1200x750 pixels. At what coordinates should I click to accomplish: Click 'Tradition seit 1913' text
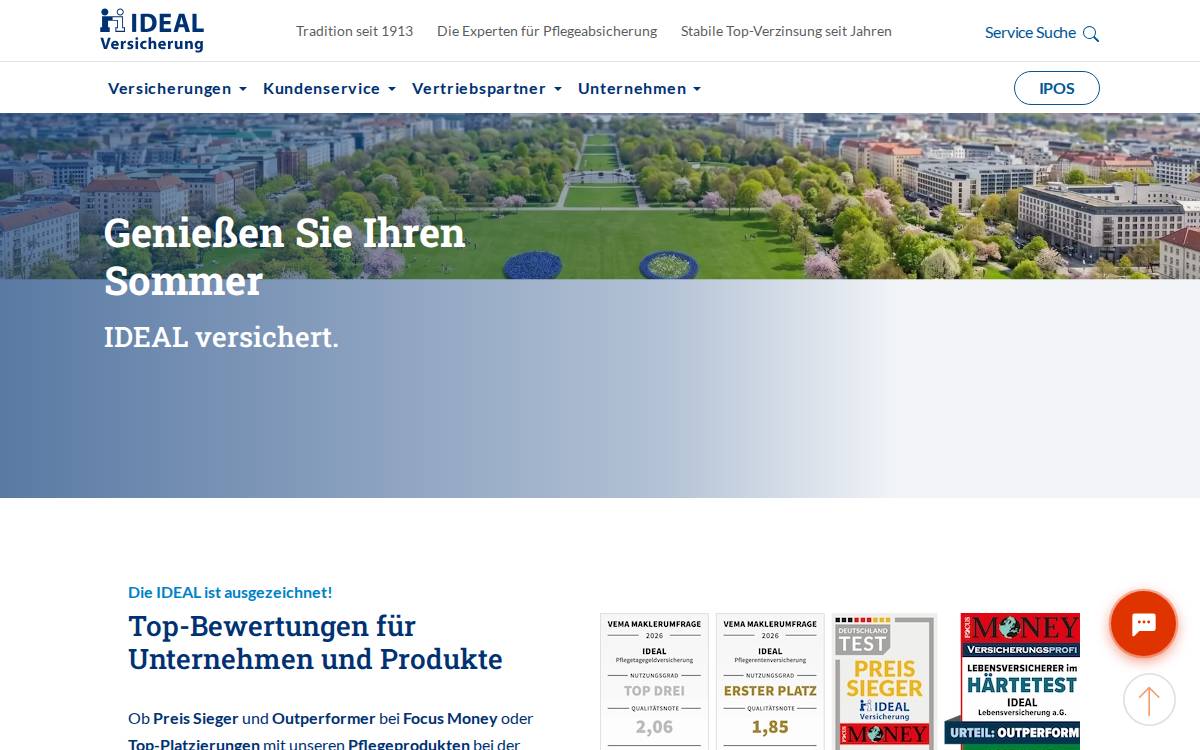354,31
